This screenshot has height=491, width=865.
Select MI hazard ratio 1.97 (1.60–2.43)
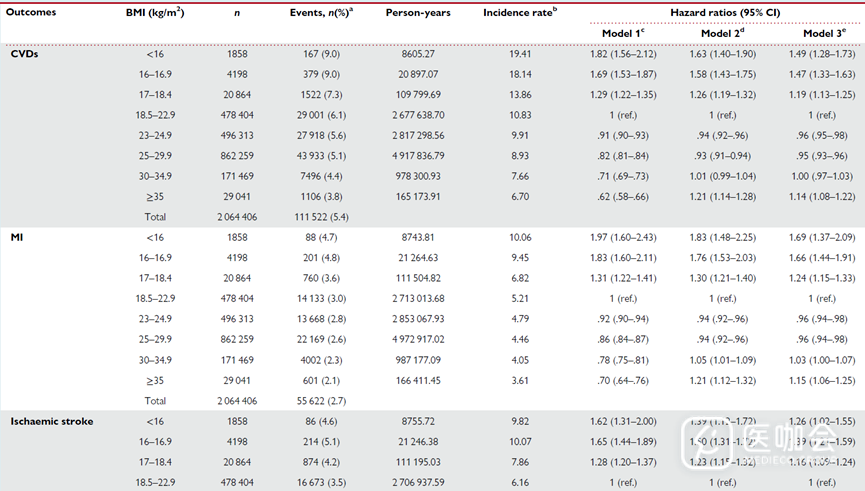[619, 237]
